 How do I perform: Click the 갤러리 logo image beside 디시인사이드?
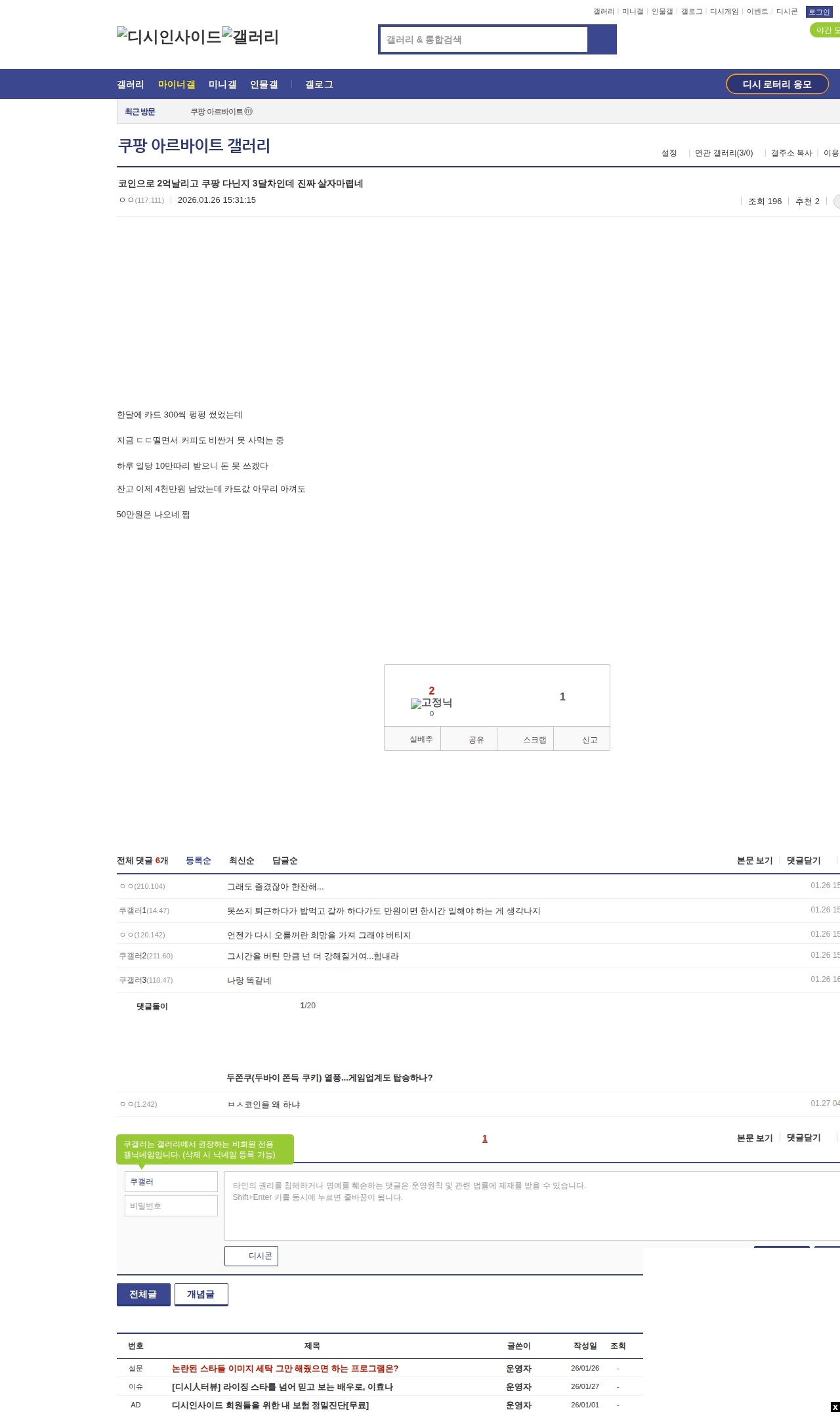[x=250, y=37]
